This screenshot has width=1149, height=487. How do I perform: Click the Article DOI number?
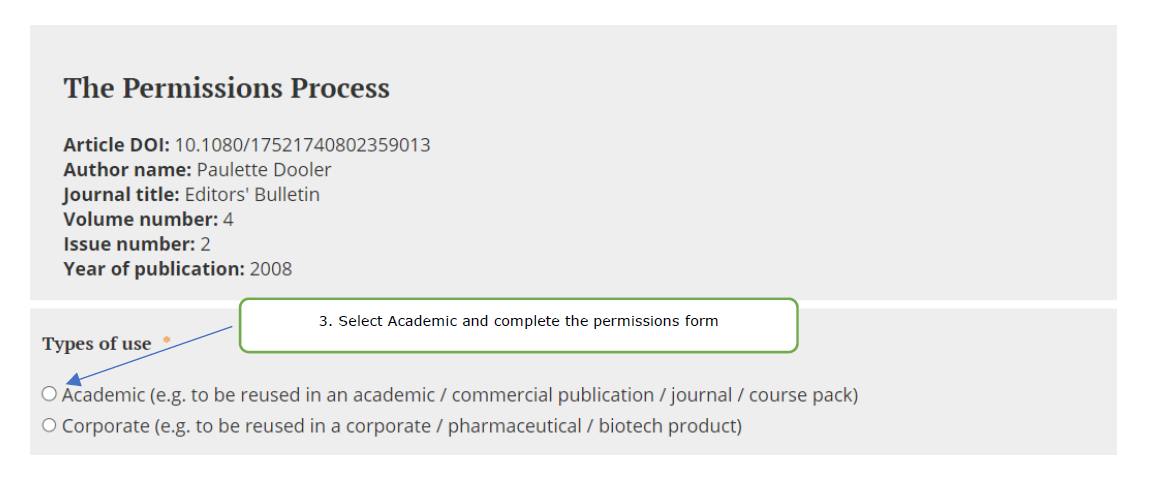302,145
